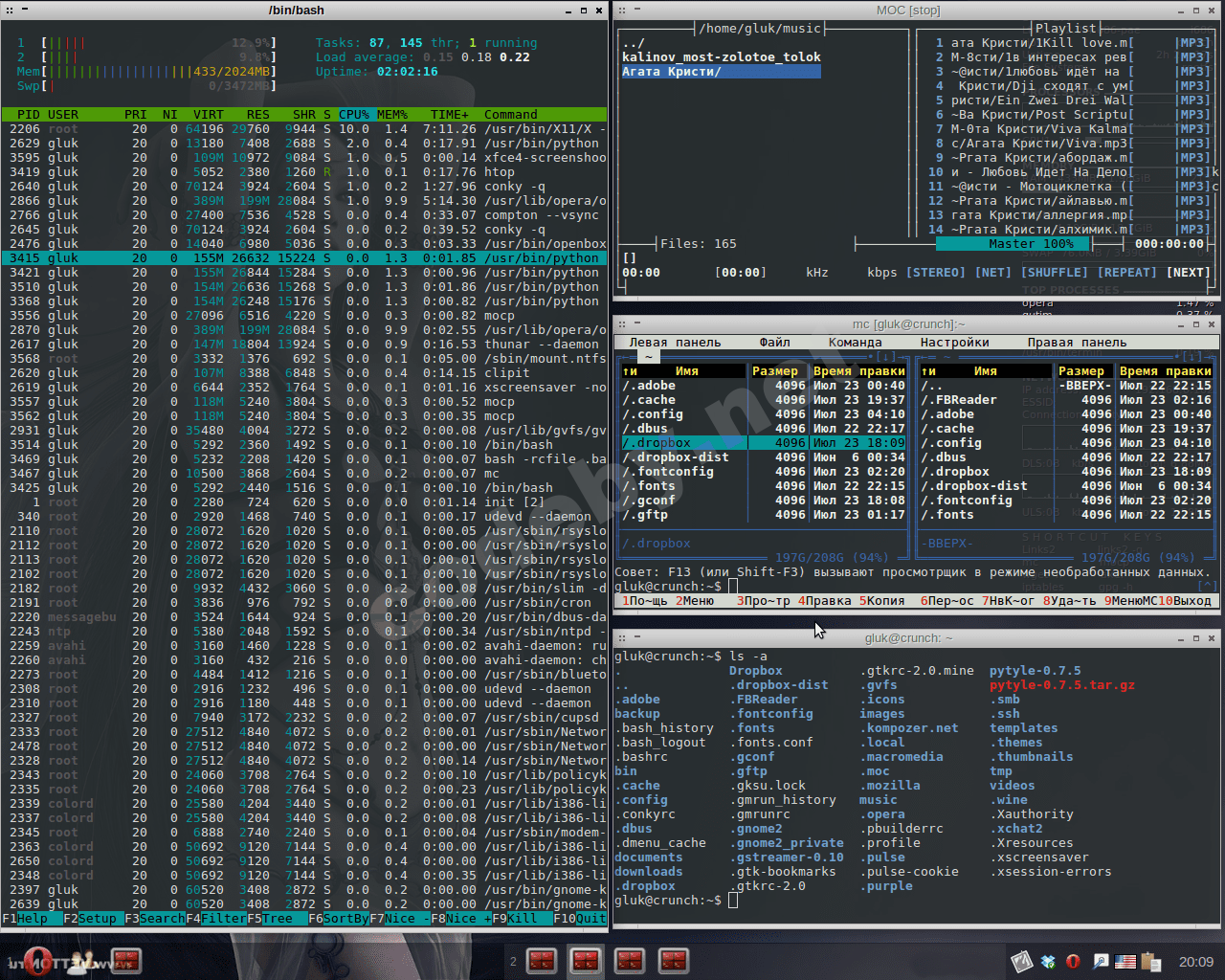1225x980 pixels.
Task: Click the Opera icon in the system tray
Action: (1074, 962)
